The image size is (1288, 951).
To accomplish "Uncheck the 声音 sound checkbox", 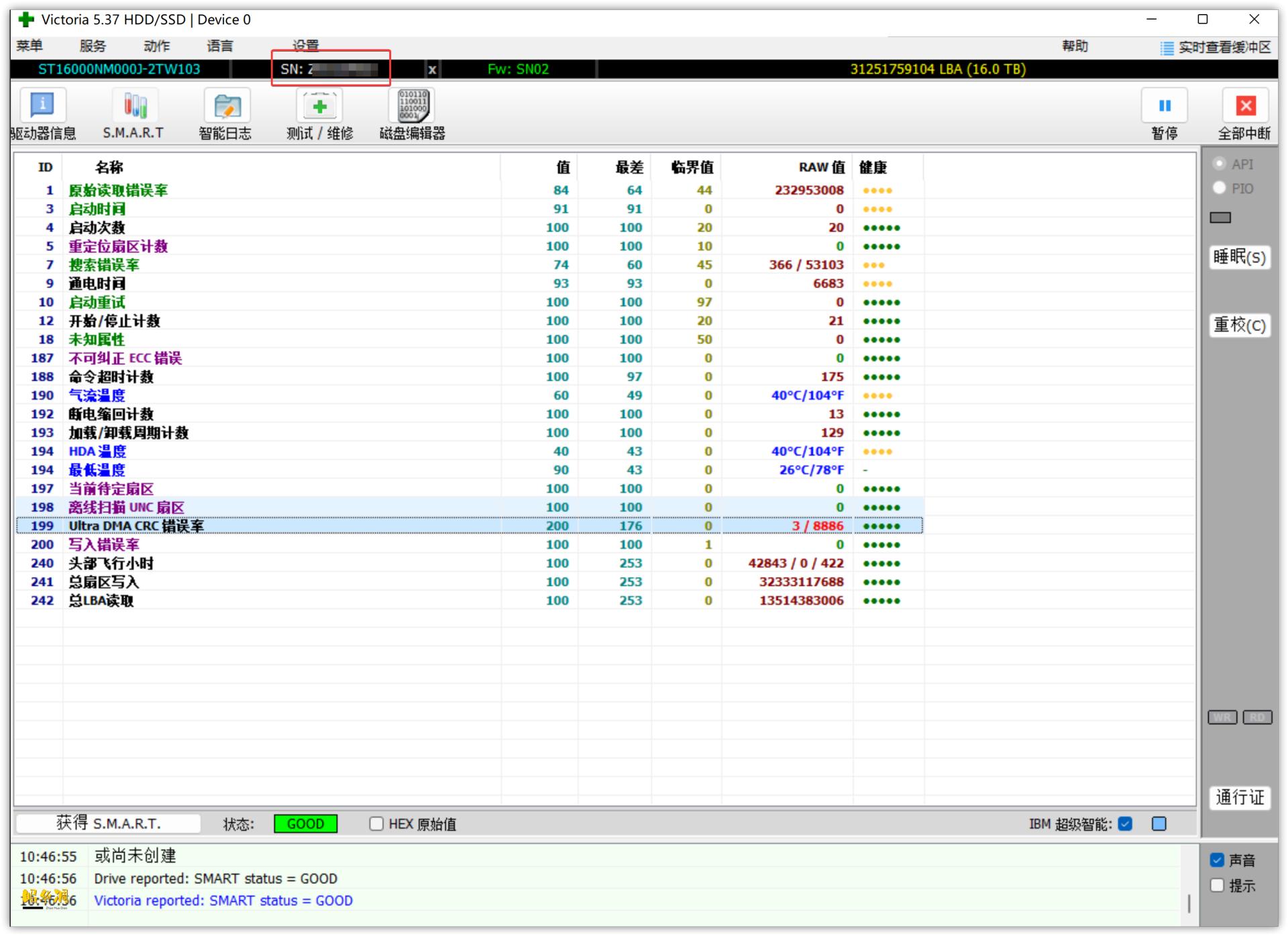I will click(1217, 860).
